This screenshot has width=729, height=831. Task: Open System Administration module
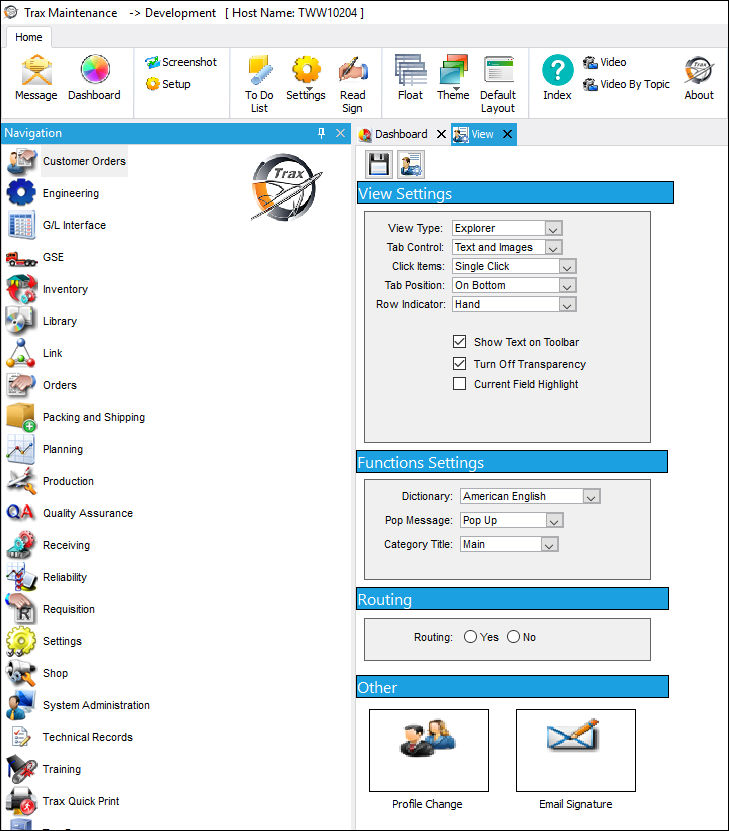(78, 705)
